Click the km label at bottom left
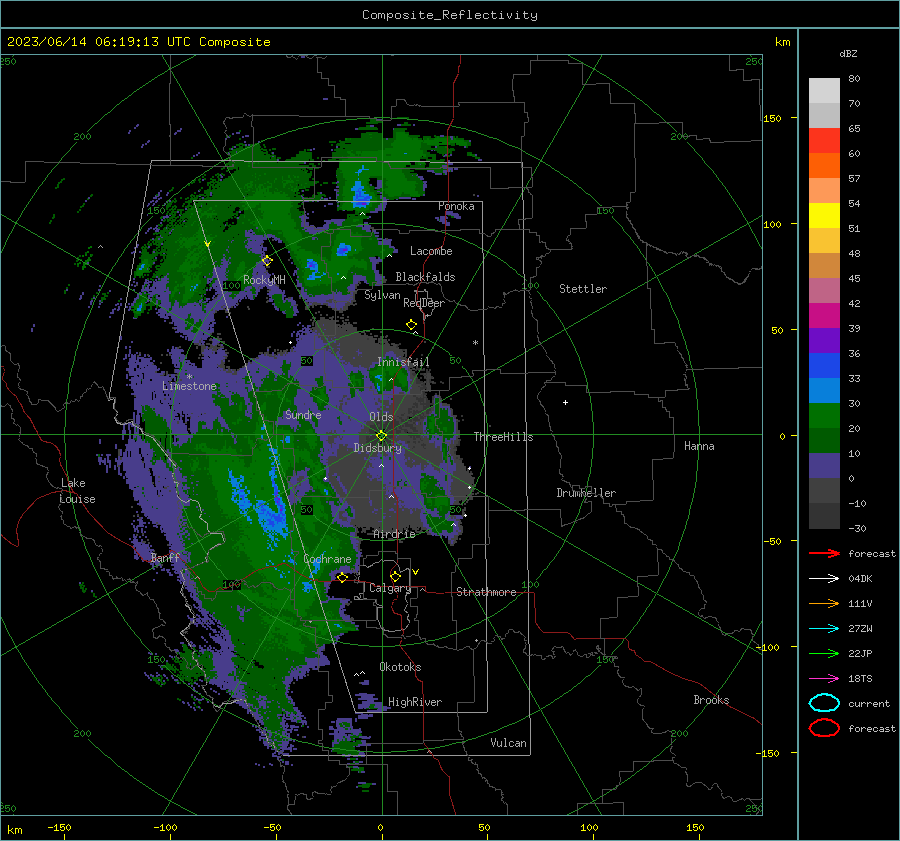 pos(14,830)
